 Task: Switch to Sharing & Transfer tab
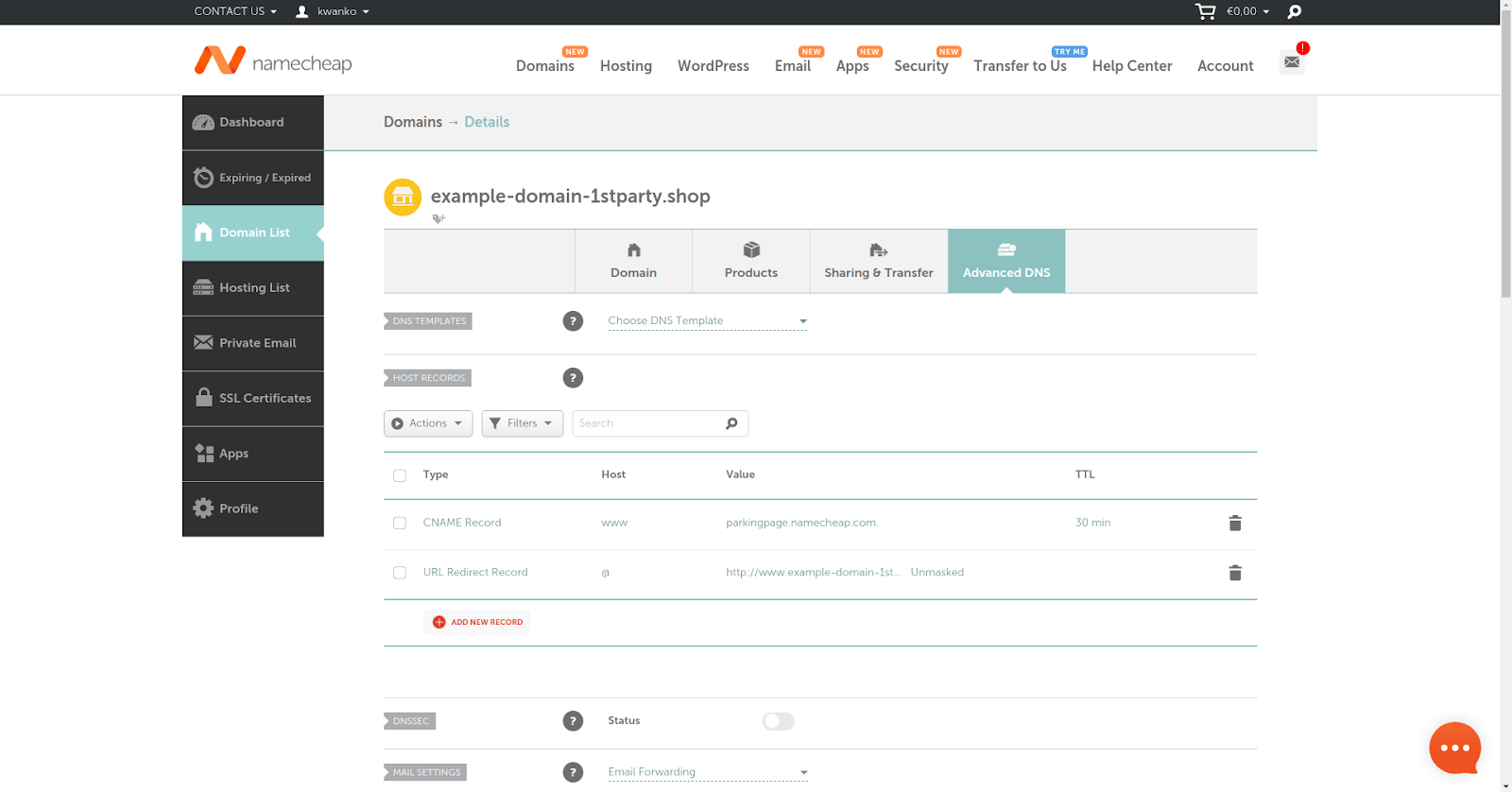coord(879,261)
